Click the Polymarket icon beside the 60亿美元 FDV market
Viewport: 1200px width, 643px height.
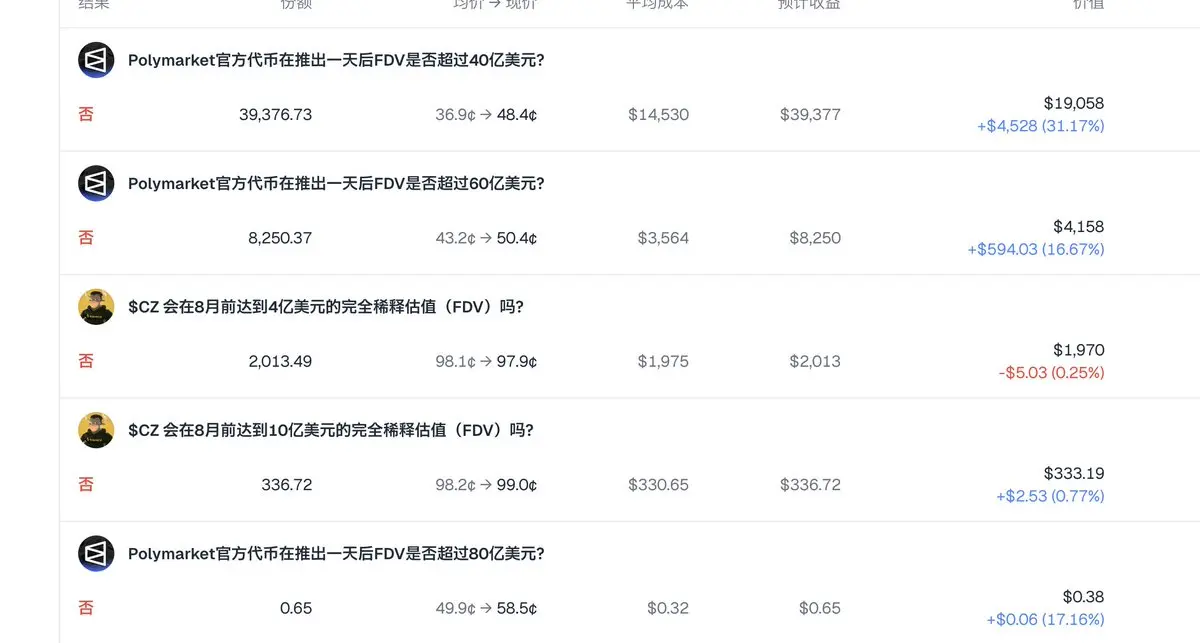[x=96, y=184]
